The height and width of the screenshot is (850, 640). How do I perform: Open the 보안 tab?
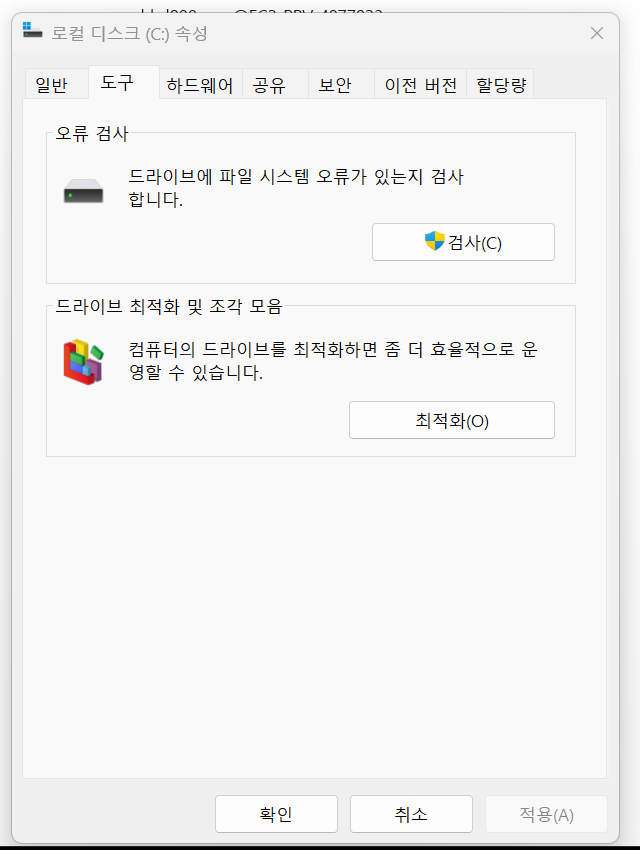click(335, 85)
